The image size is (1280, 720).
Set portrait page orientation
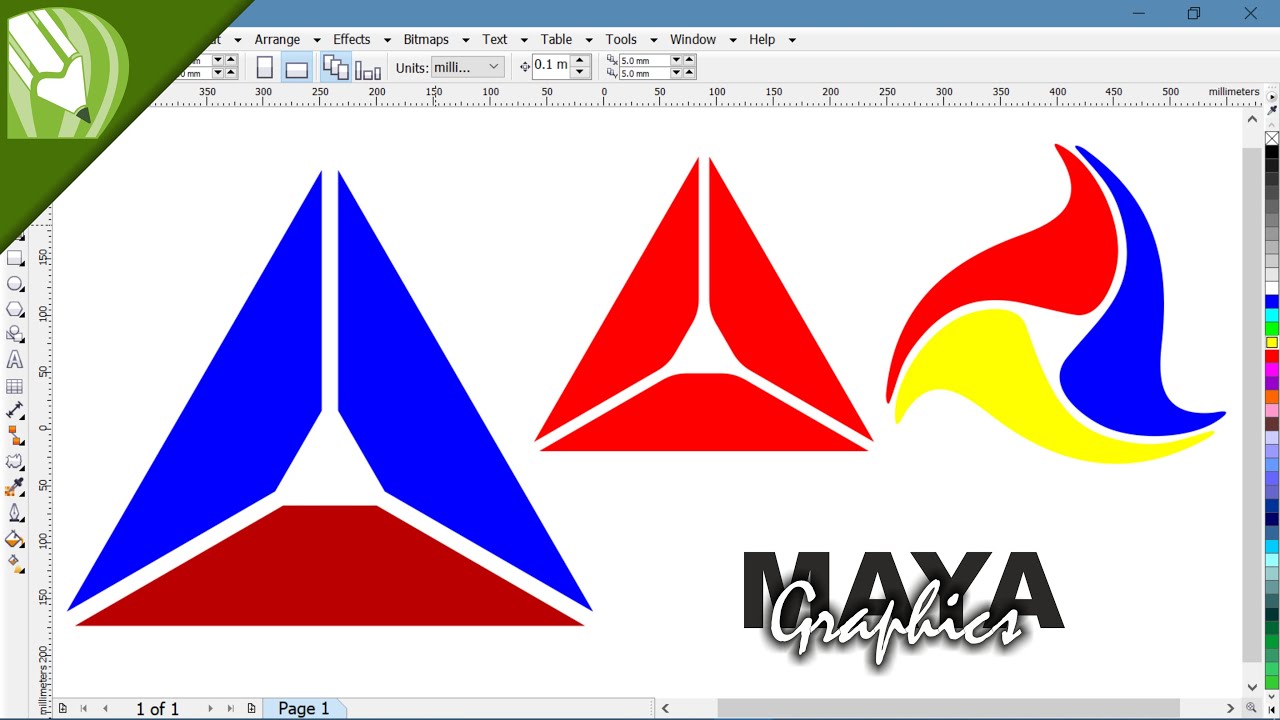(x=265, y=68)
